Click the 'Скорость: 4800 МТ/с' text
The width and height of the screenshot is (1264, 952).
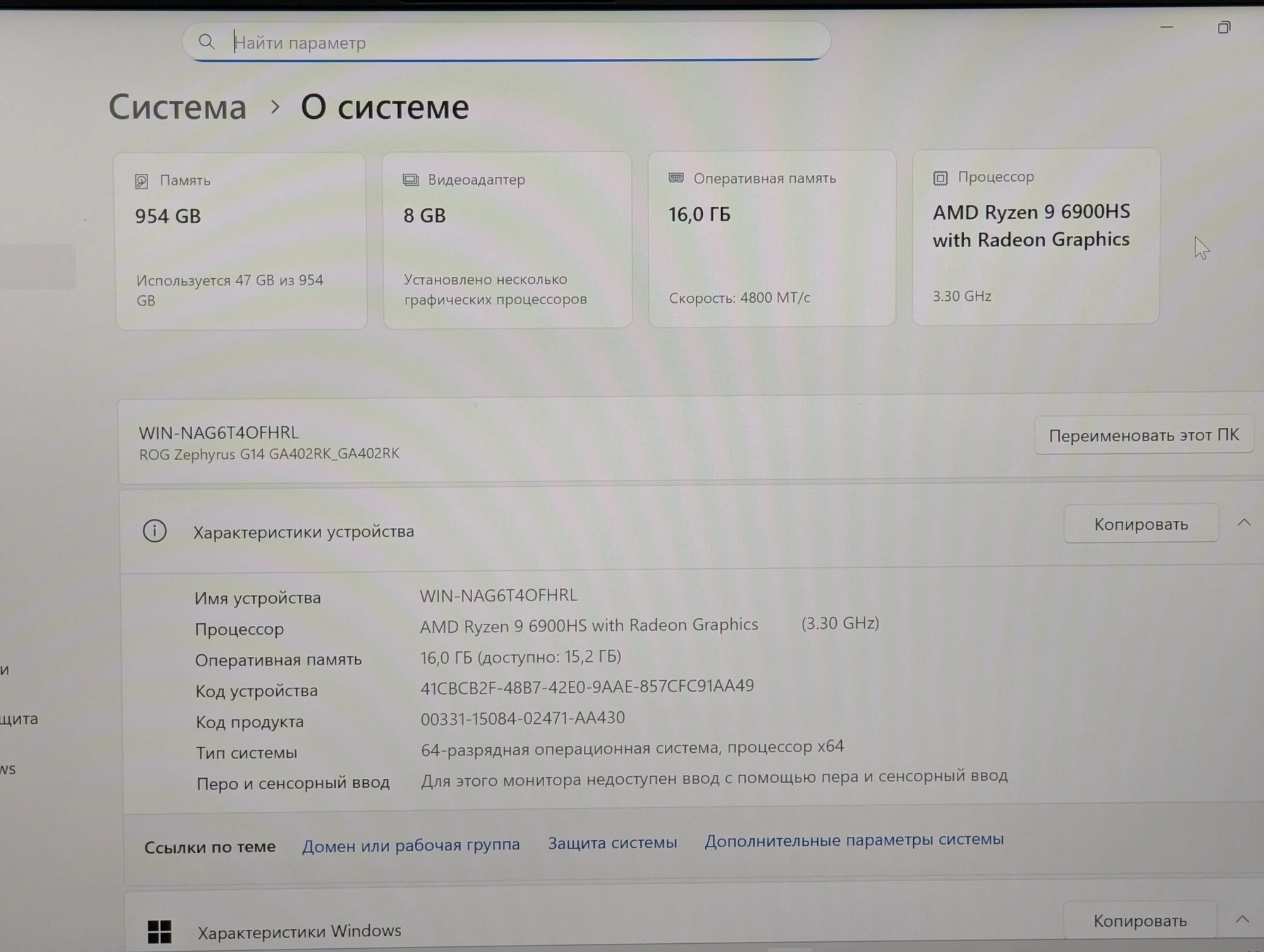(x=739, y=297)
